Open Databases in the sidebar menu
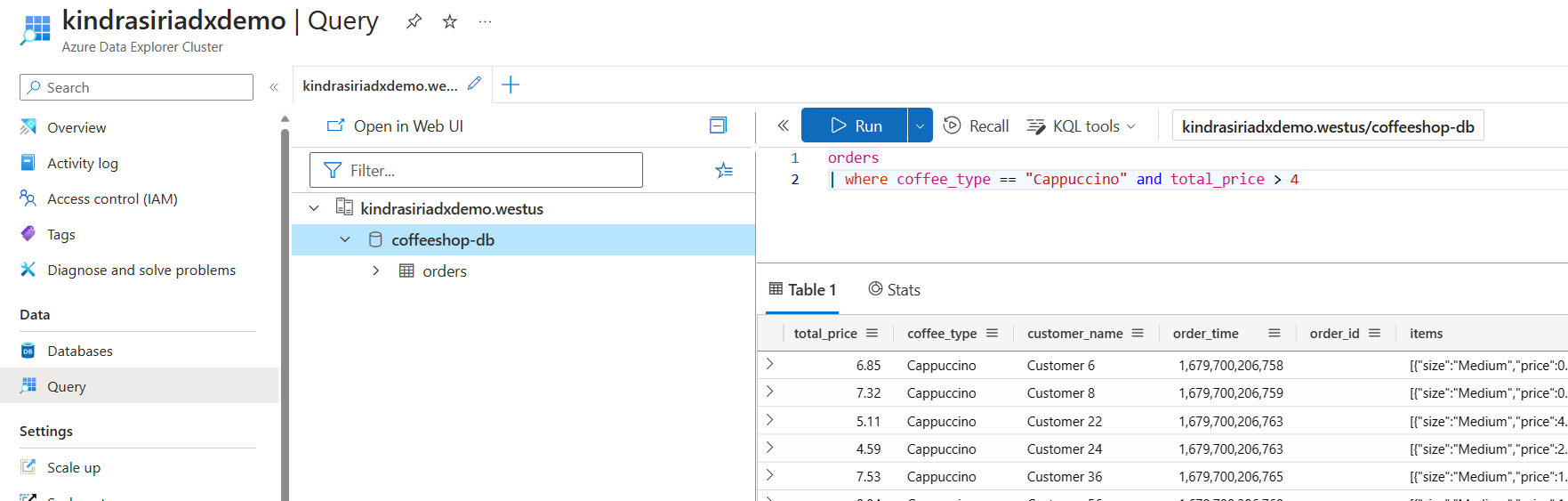This screenshot has height=501, width=1568. 80,351
